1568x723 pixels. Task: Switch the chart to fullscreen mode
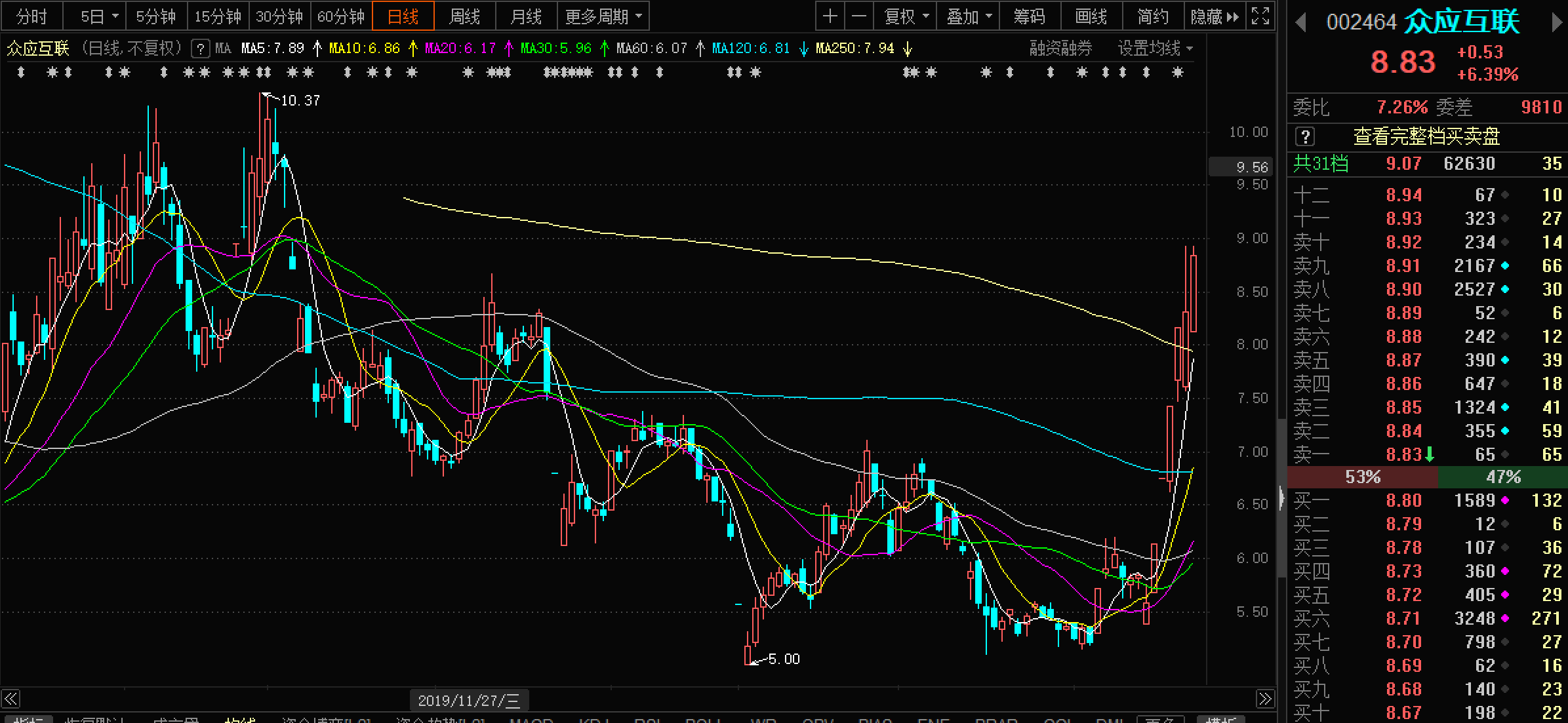1260,16
